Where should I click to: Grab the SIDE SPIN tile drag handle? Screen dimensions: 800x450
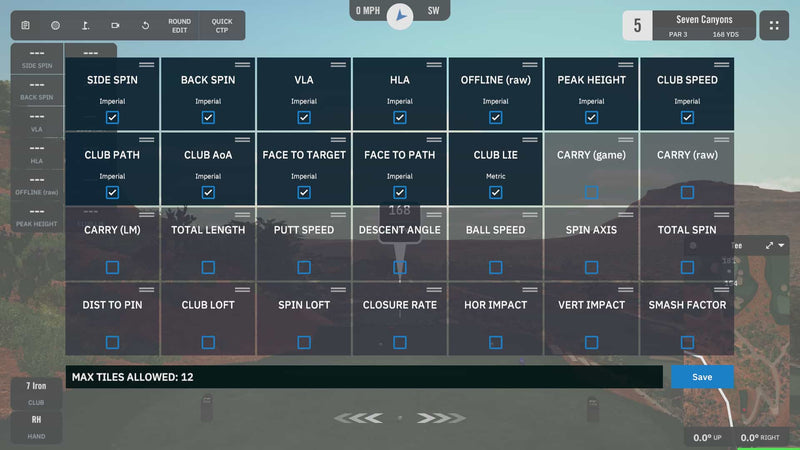point(146,65)
